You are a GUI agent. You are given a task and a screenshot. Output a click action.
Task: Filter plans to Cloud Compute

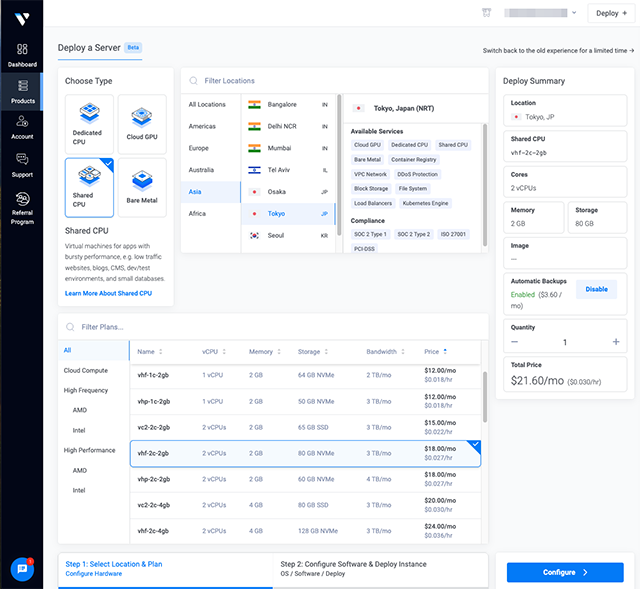(x=86, y=371)
